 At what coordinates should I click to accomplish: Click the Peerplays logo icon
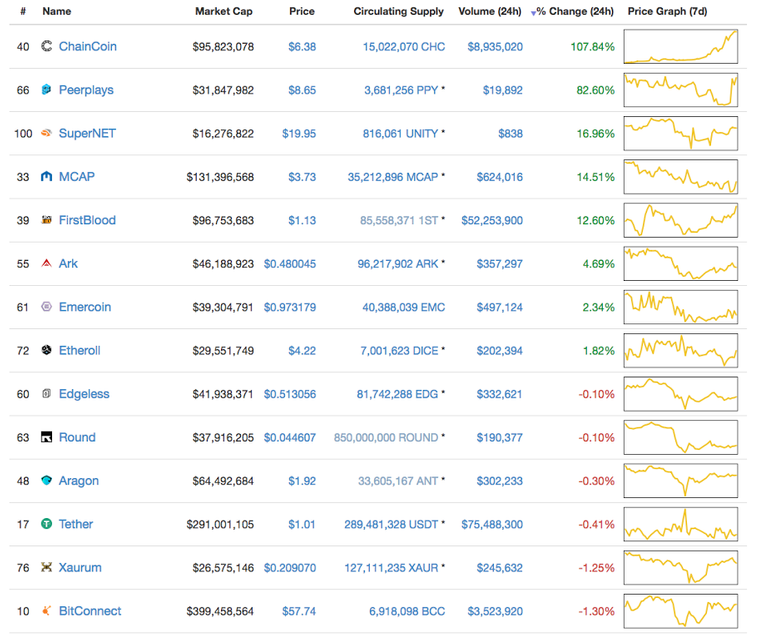tap(47, 90)
